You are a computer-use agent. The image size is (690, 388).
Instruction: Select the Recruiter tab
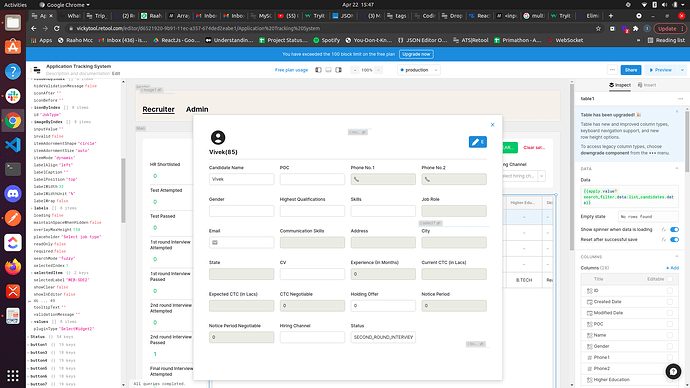158,109
